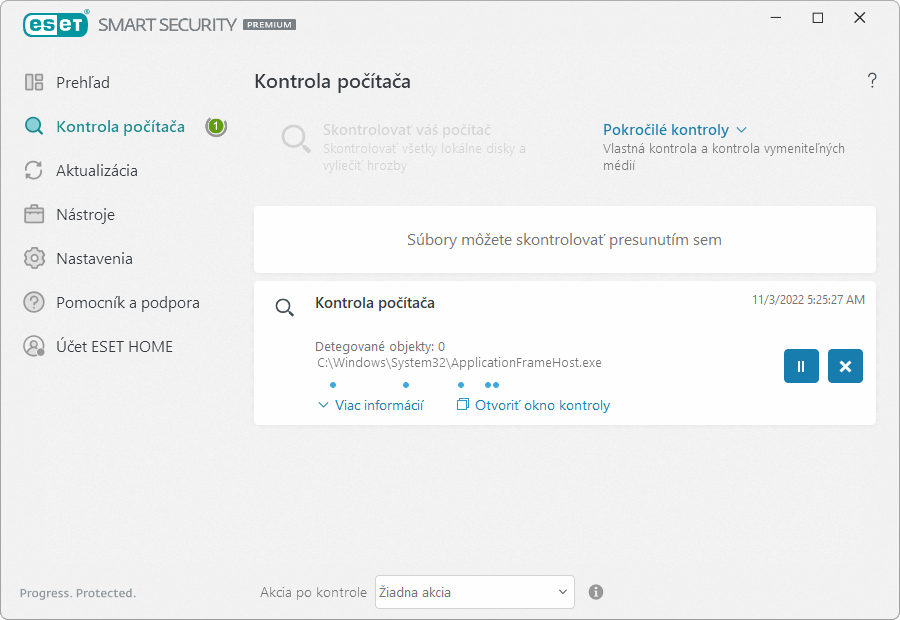This screenshot has width=900, height=620.
Task: Open help via the question mark icon
Action: click(872, 80)
